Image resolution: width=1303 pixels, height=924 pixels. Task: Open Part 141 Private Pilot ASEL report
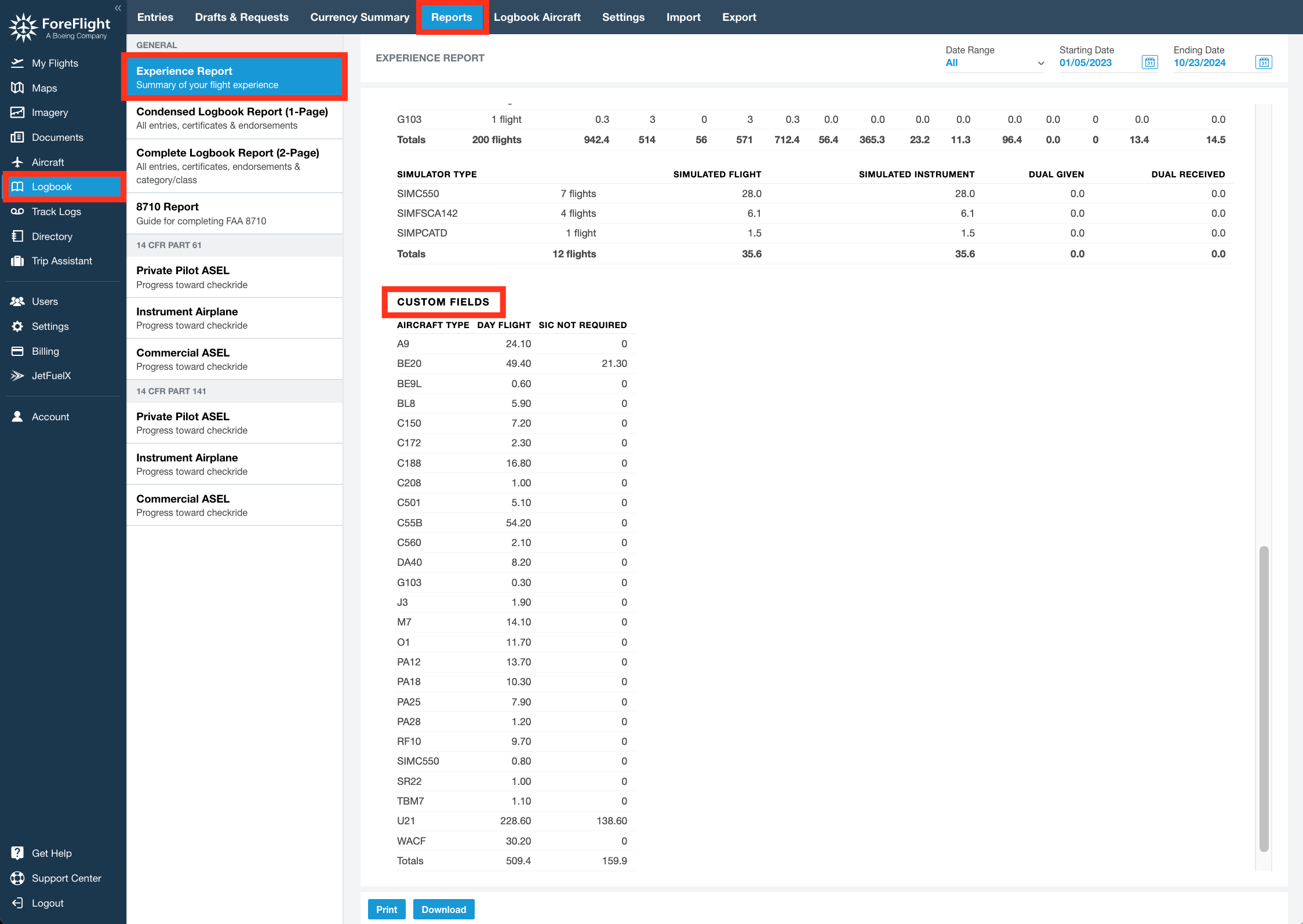(234, 423)
